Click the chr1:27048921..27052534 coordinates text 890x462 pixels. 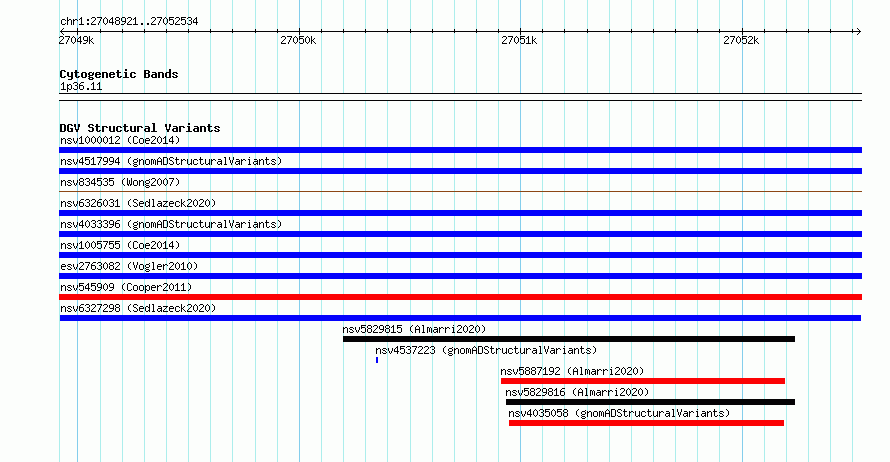pos(129,22)
